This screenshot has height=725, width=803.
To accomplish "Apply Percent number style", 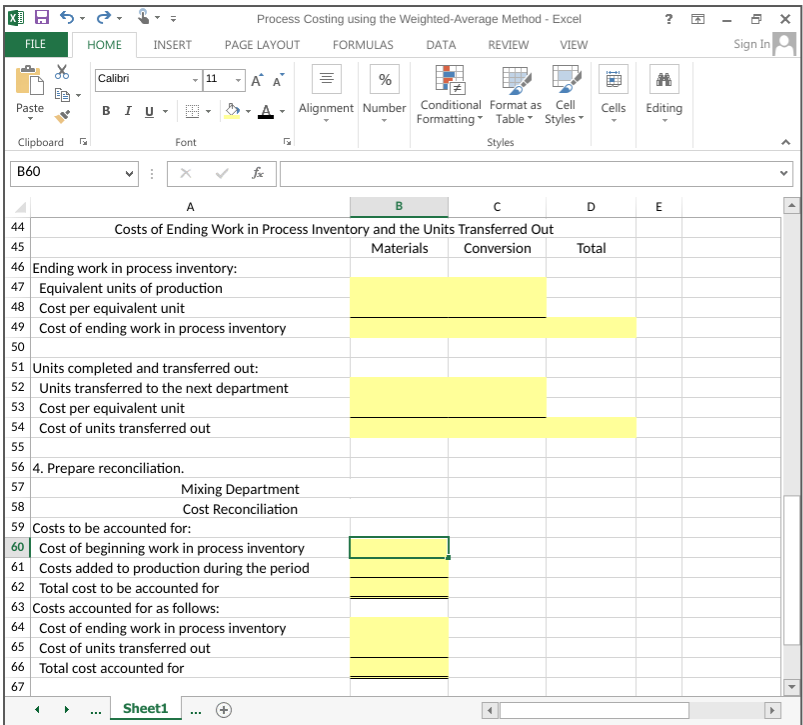I will coord(384,79).
